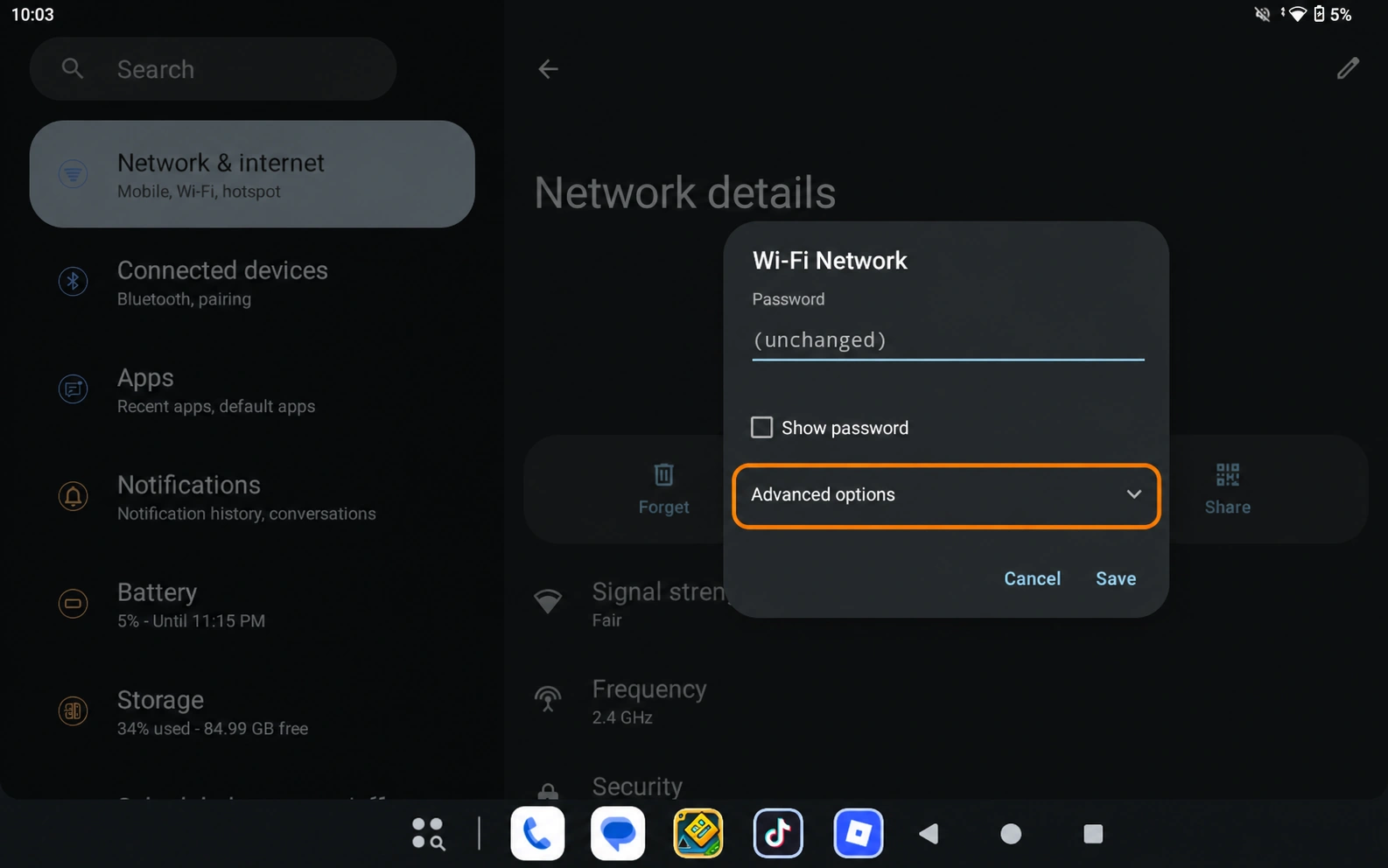Image resolution: width=1388 pixels, height=868 pixels.
Task: Tap the navigation Home circle button
Action: click(1011, 834)
